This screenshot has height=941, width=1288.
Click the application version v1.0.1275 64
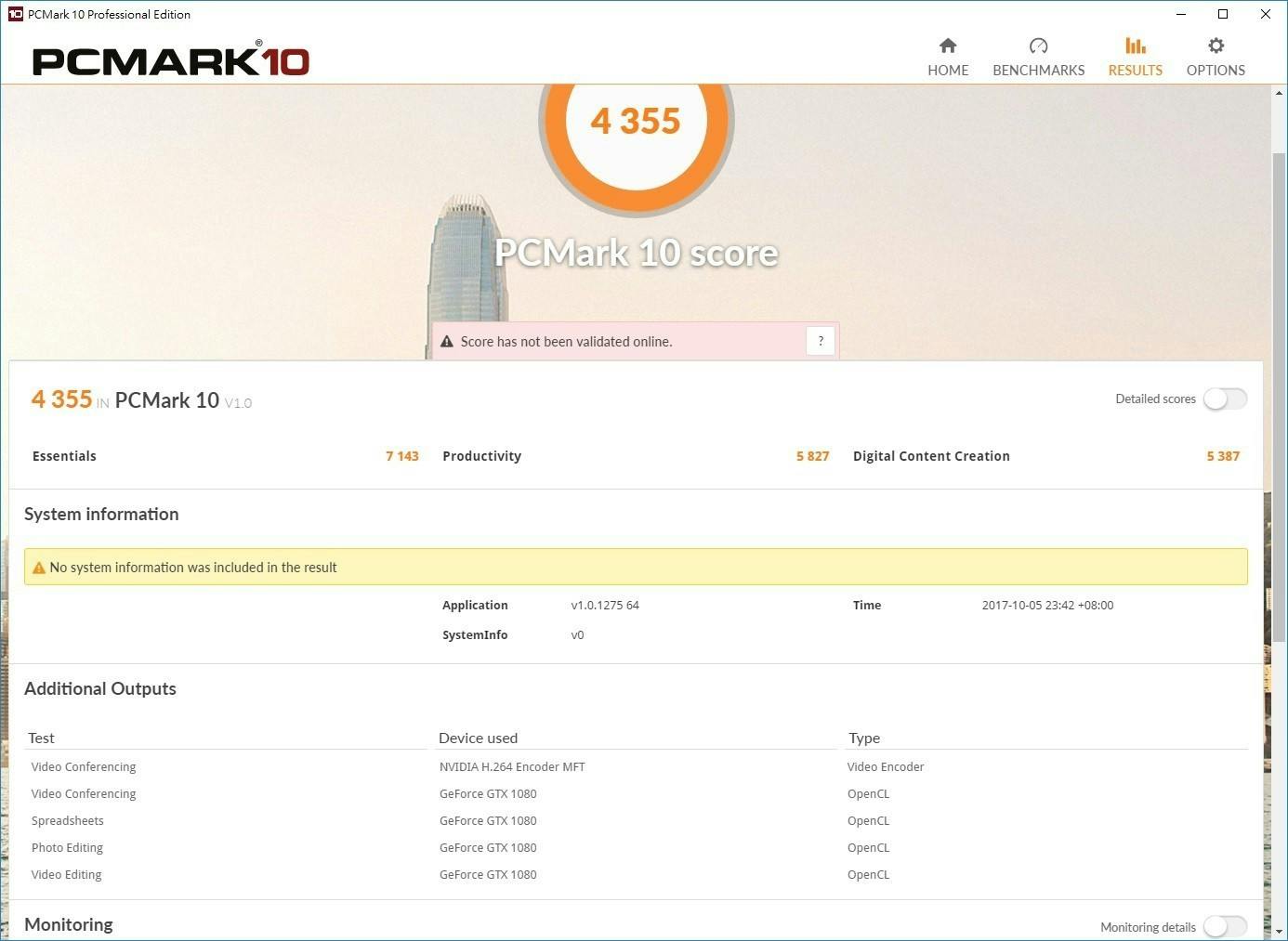coord(605,605)
